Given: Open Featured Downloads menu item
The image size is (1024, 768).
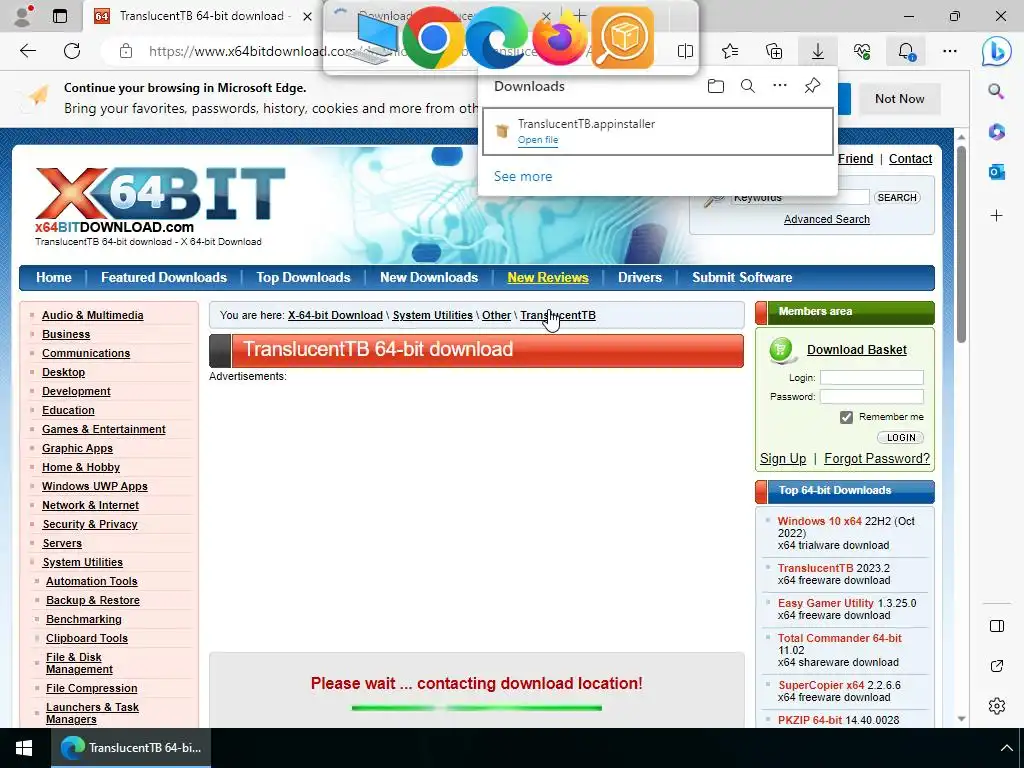Looking at the screenshot, I should point(164,278).
